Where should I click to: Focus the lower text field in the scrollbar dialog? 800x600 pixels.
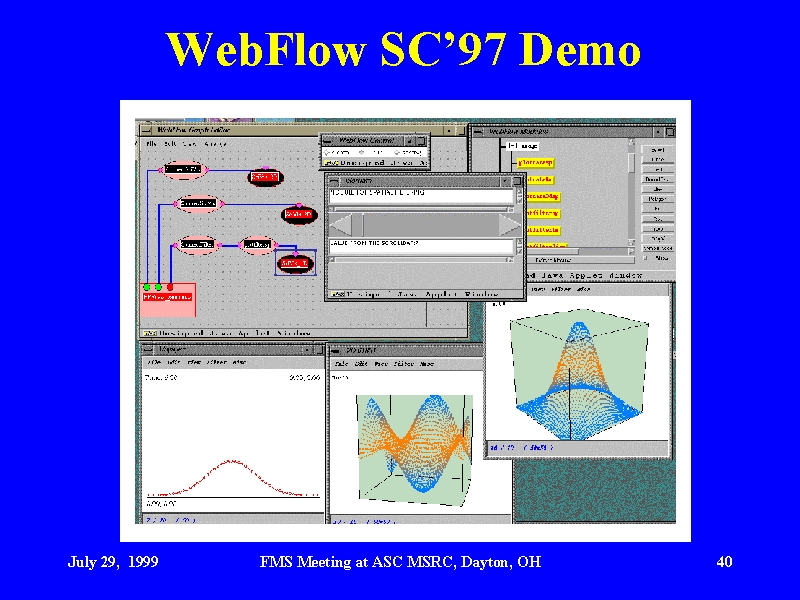tap(421, 246)
